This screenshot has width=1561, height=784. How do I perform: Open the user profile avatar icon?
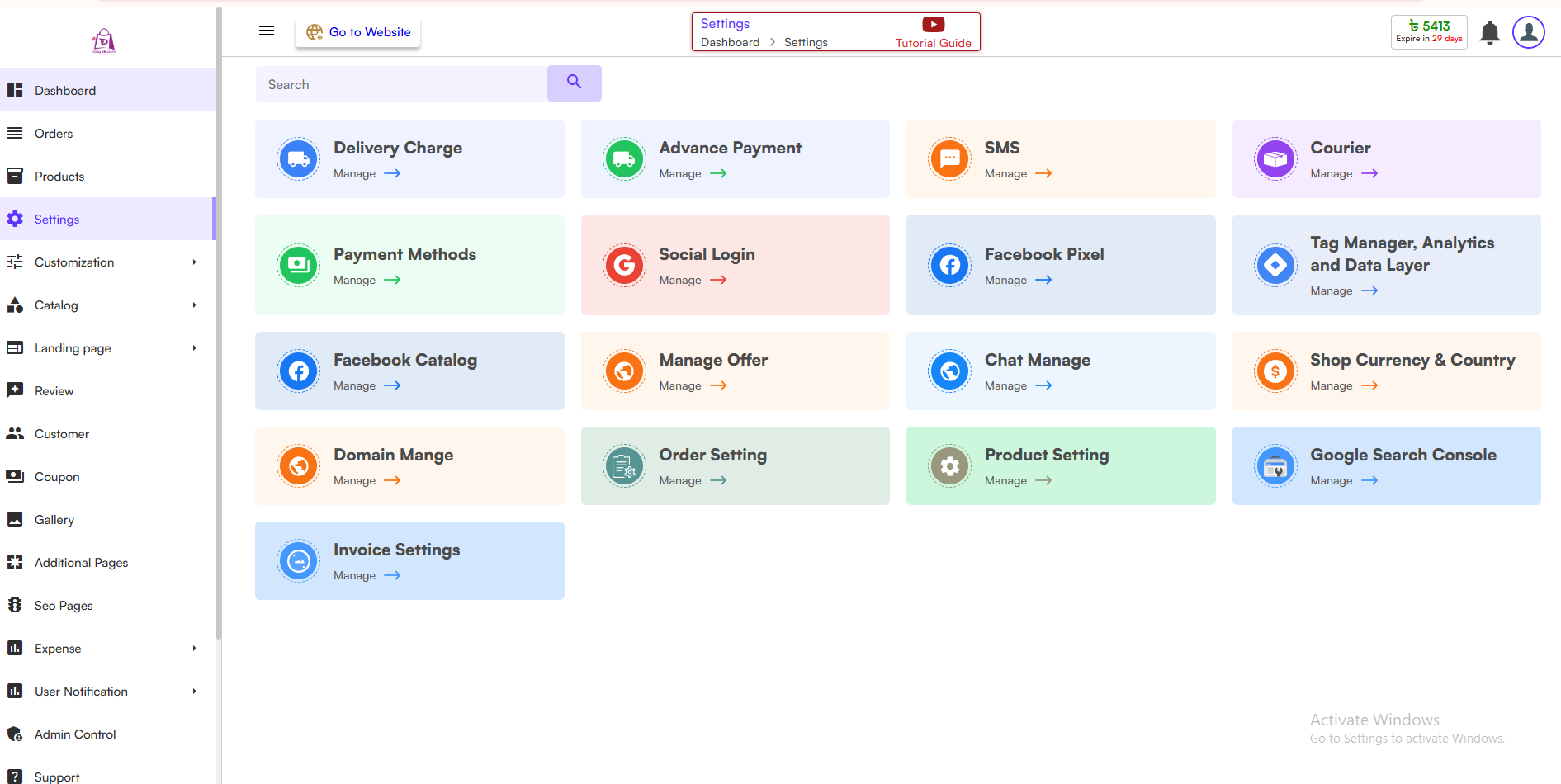(x=1528, y=33)
